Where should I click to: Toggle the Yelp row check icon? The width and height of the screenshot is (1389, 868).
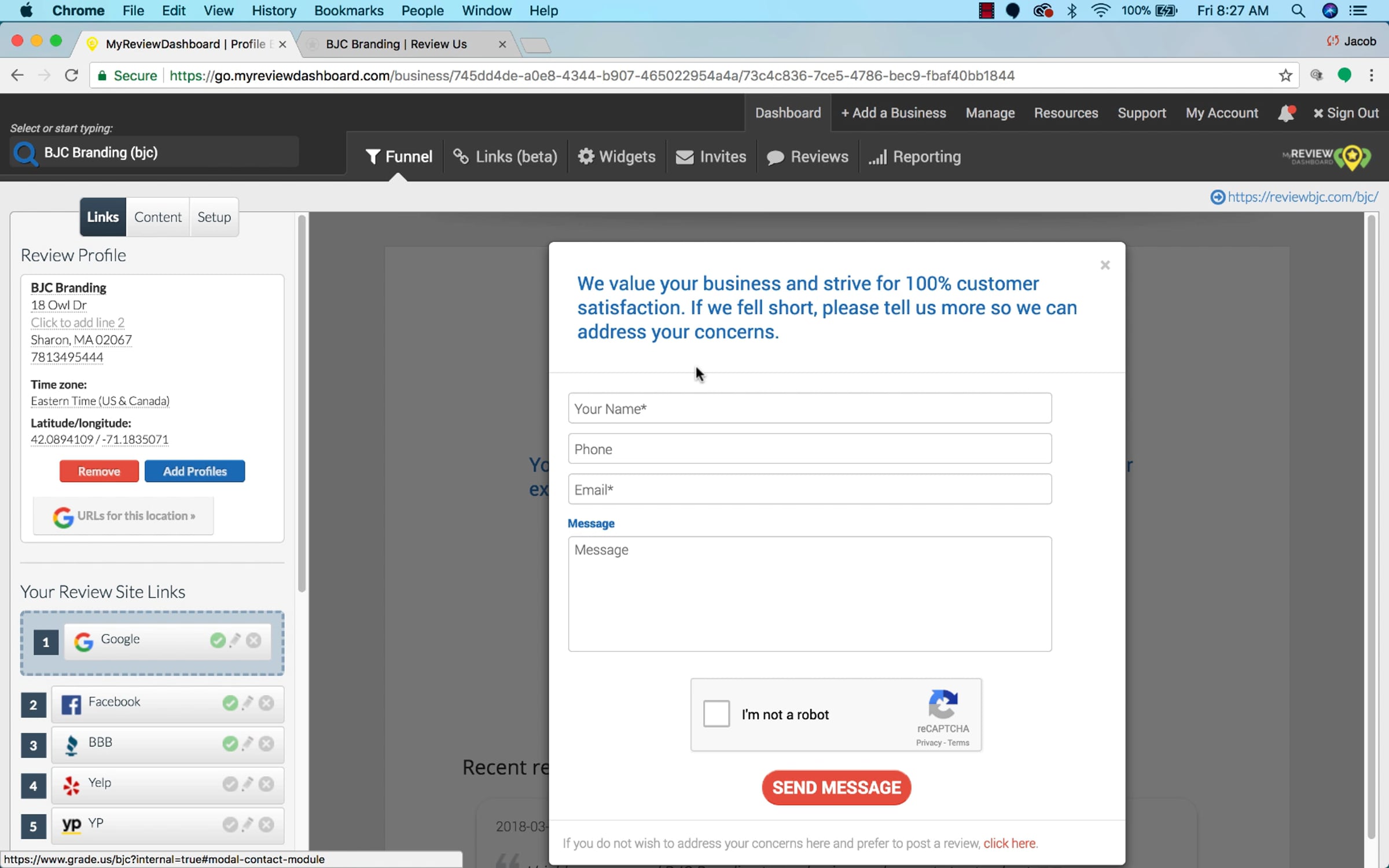coord(230,784)
